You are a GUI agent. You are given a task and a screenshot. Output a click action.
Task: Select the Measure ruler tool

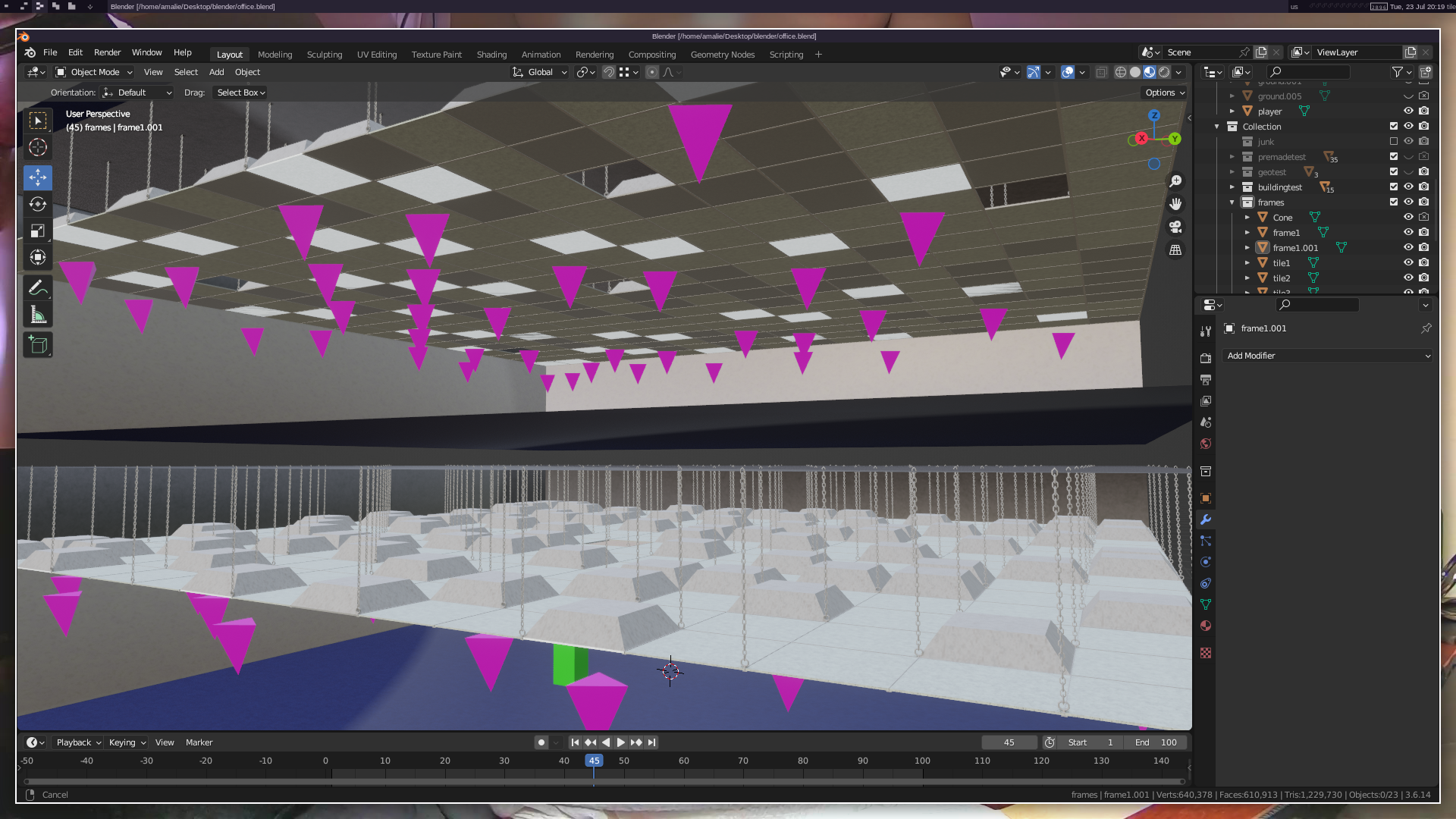[x=38, y=315]
